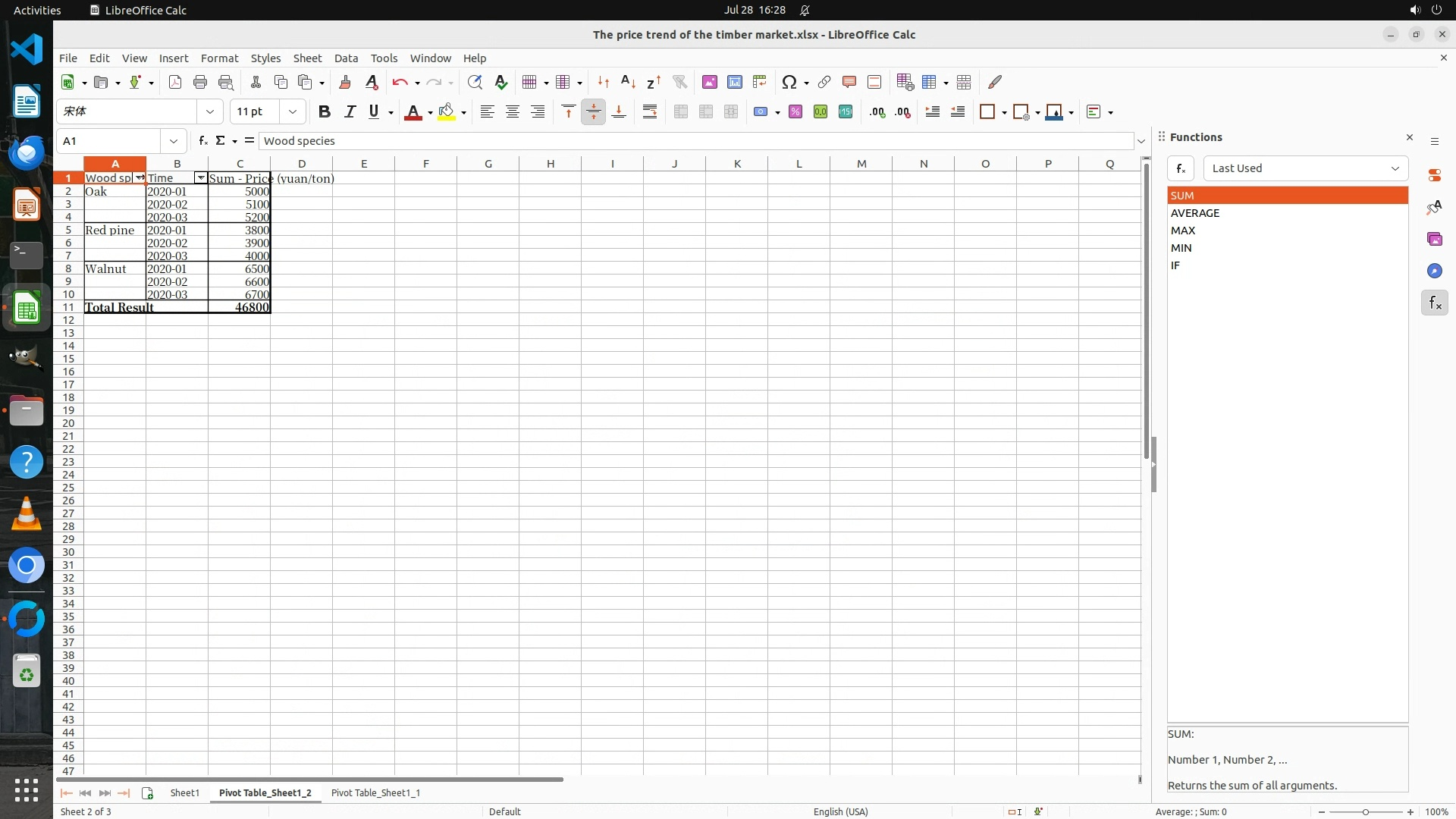Click the AutoFilter funnel icon
The image size is (1456, 819).
[x=679, y=82]
